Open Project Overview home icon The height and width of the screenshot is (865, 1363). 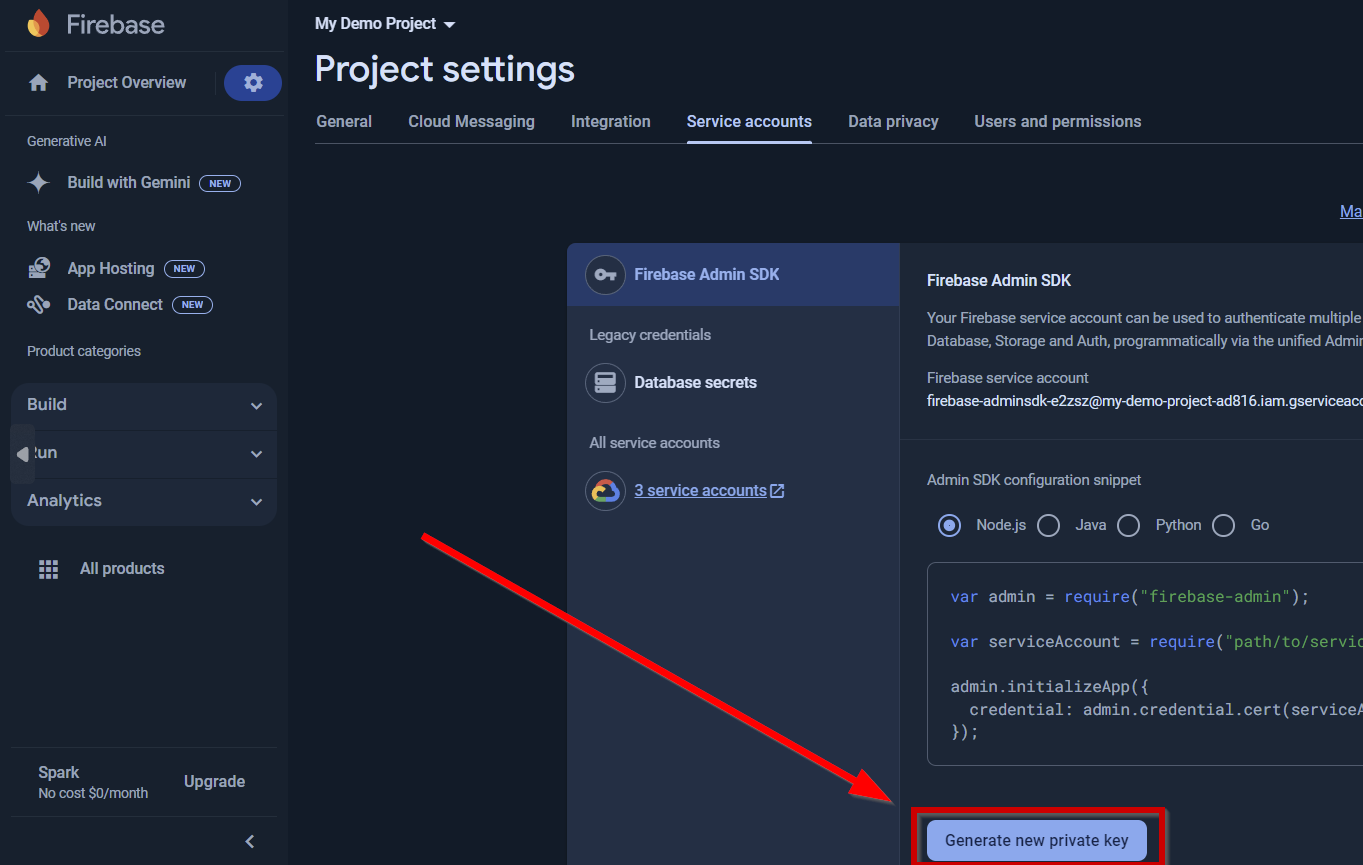38,82
